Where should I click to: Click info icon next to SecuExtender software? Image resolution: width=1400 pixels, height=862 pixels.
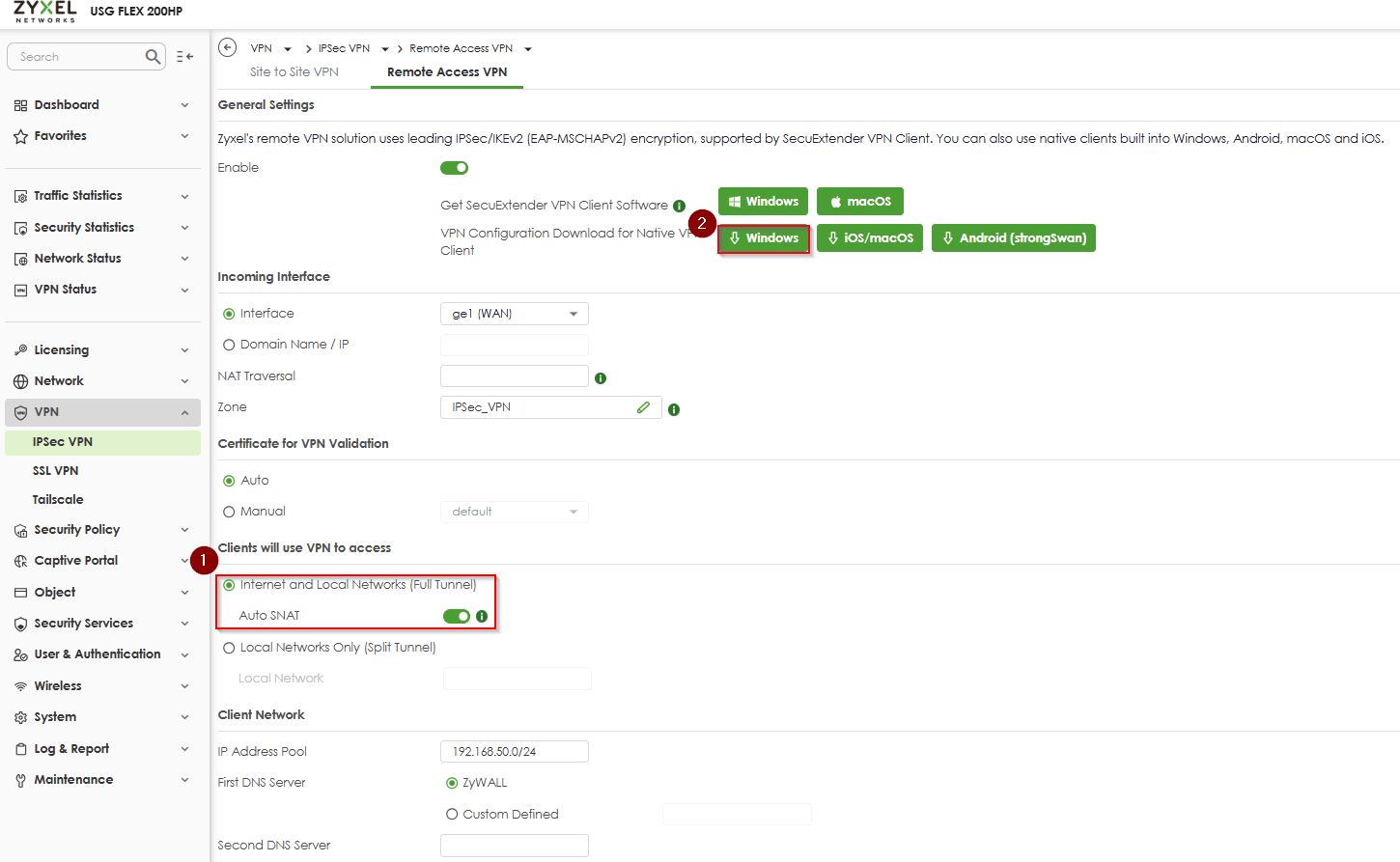tap(679, 206)
